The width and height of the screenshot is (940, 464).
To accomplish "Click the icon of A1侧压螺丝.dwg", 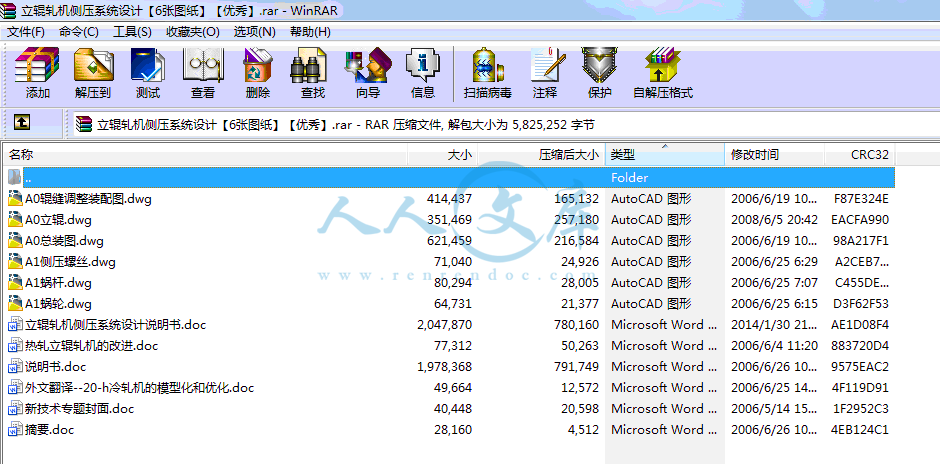I will [15, 262].
